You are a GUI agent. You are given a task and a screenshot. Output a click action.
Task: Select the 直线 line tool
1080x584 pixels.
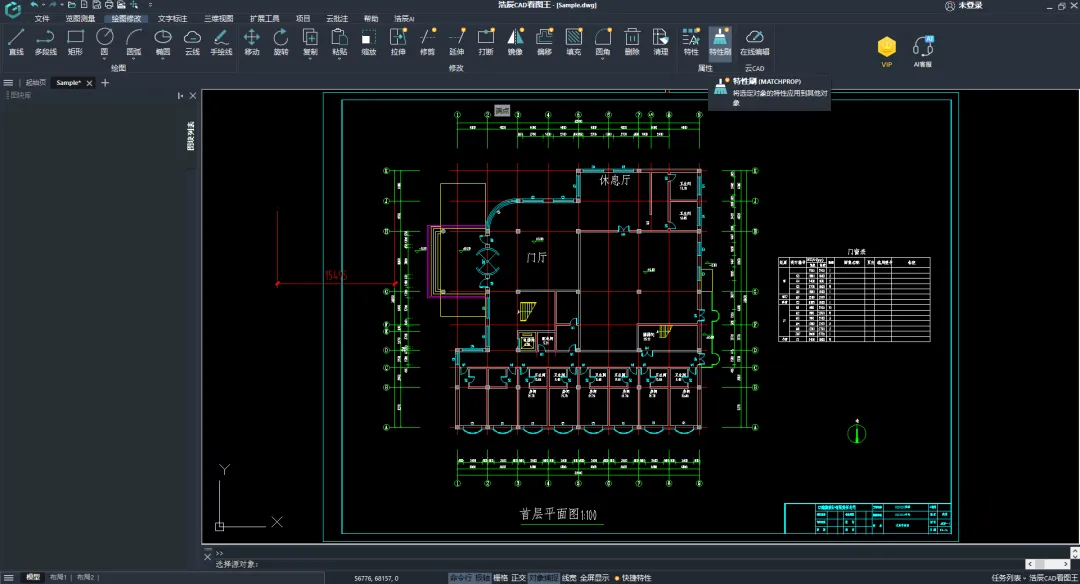16,42
